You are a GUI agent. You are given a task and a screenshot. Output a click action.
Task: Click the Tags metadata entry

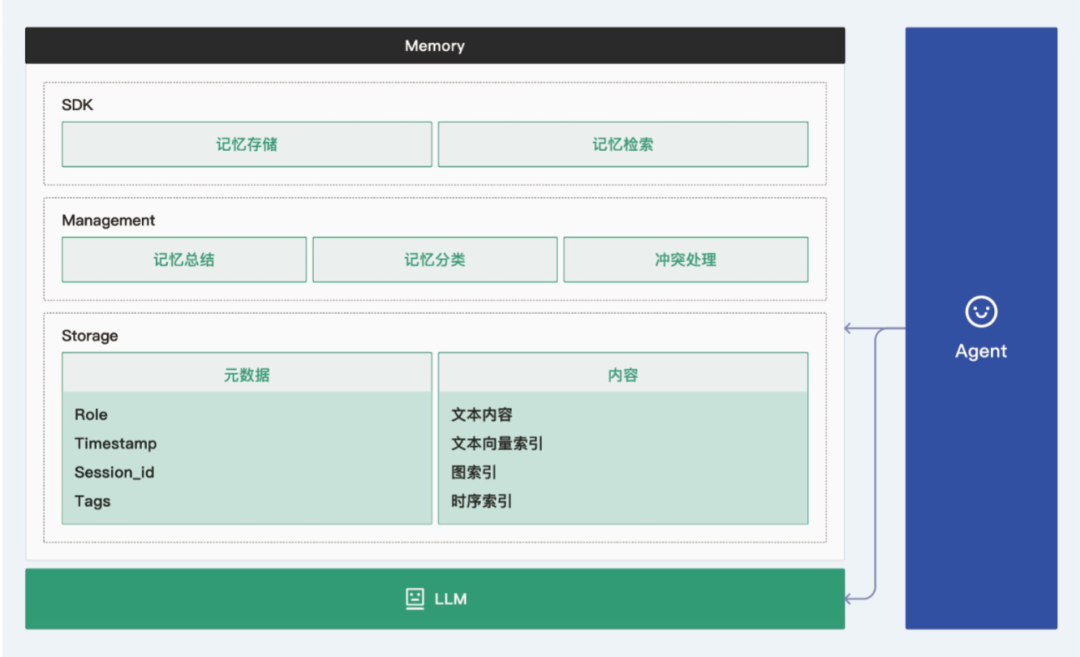[x=92, y=501]
